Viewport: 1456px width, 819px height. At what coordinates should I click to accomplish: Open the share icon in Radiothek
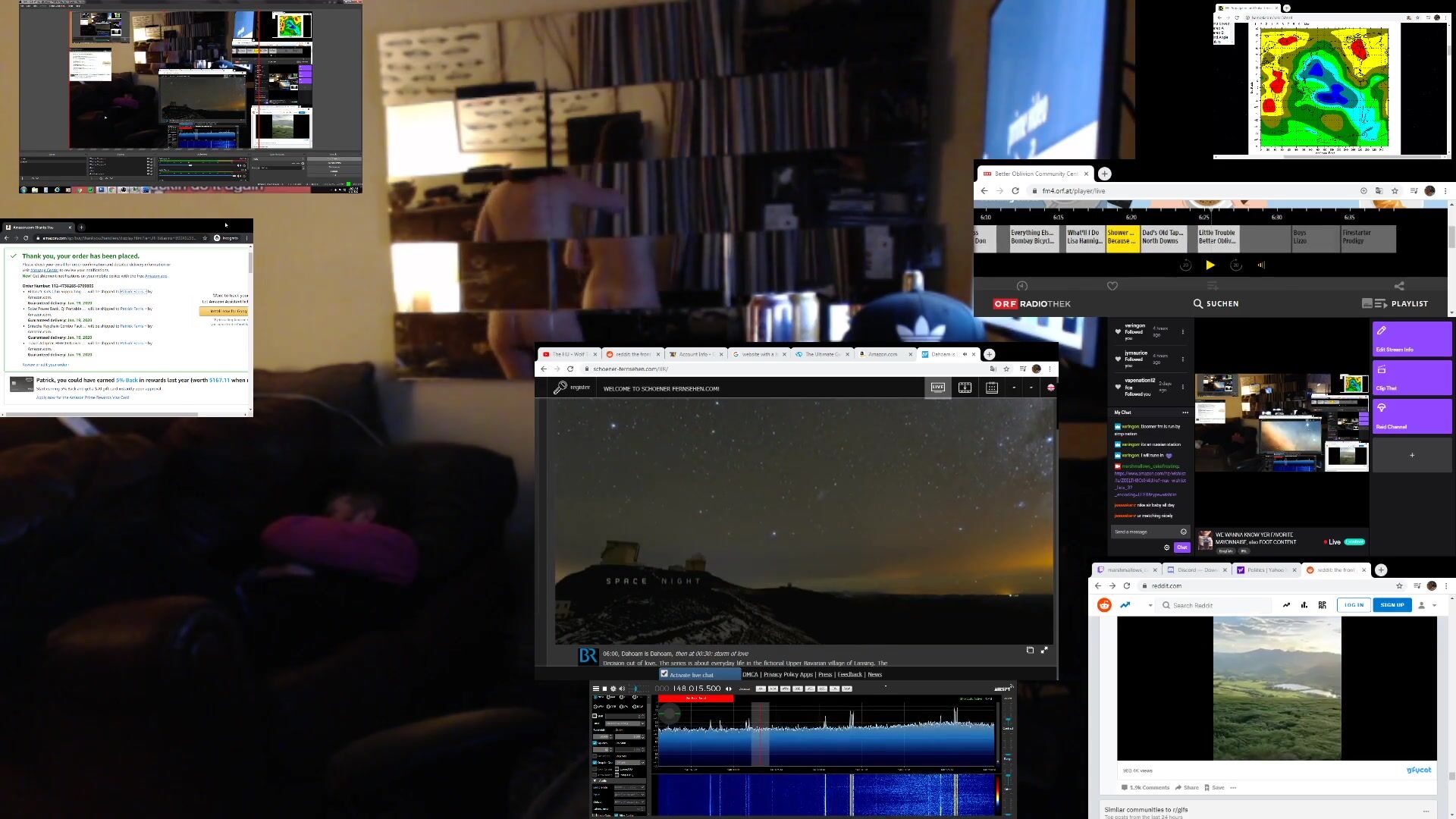1399,286
